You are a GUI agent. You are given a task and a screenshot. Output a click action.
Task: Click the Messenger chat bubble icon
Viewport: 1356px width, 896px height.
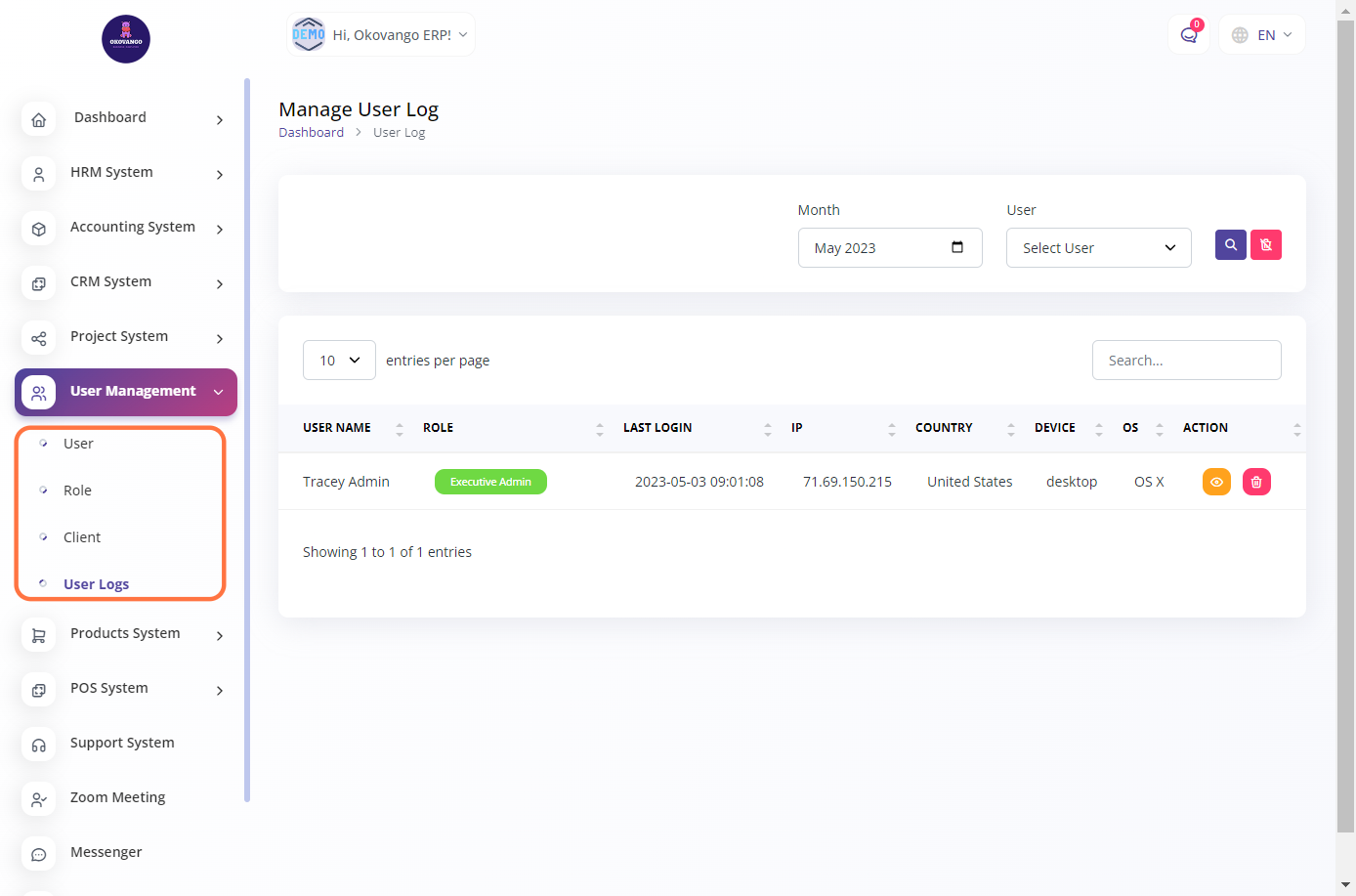[39, 854]
